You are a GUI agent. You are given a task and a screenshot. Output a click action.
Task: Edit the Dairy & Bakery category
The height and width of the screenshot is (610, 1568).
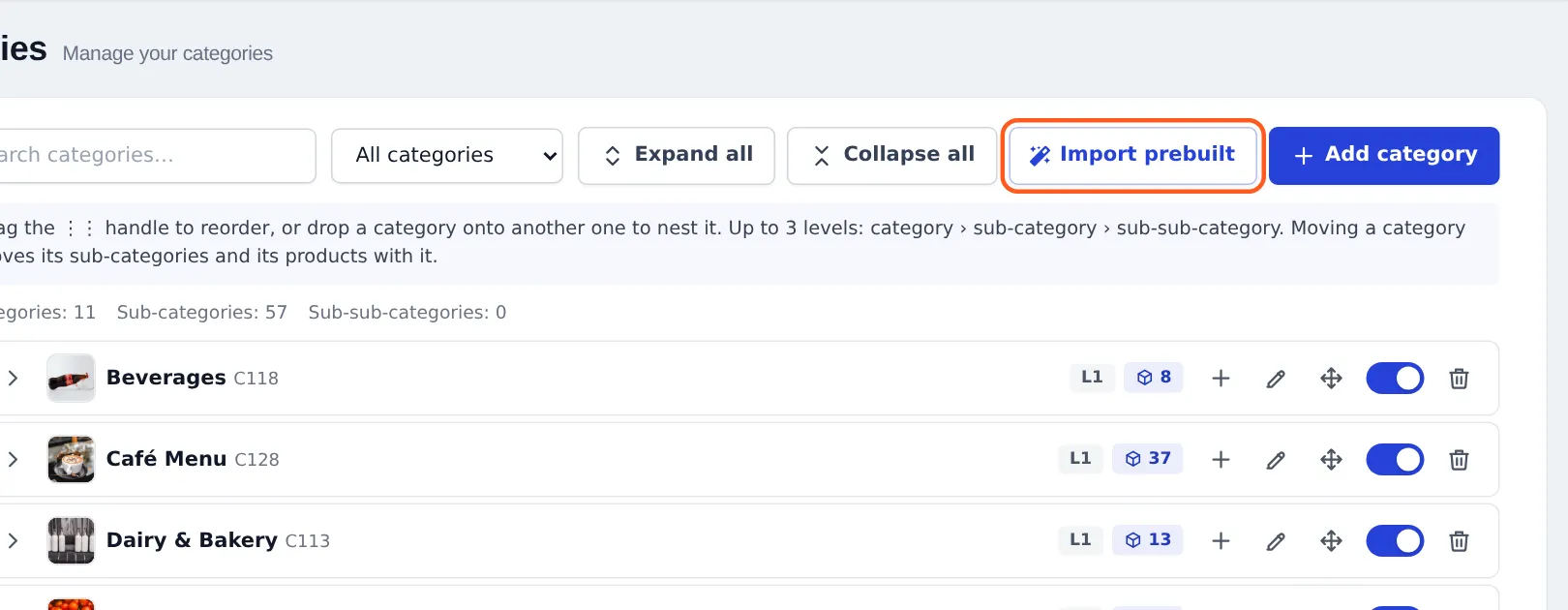(1276, 541)
